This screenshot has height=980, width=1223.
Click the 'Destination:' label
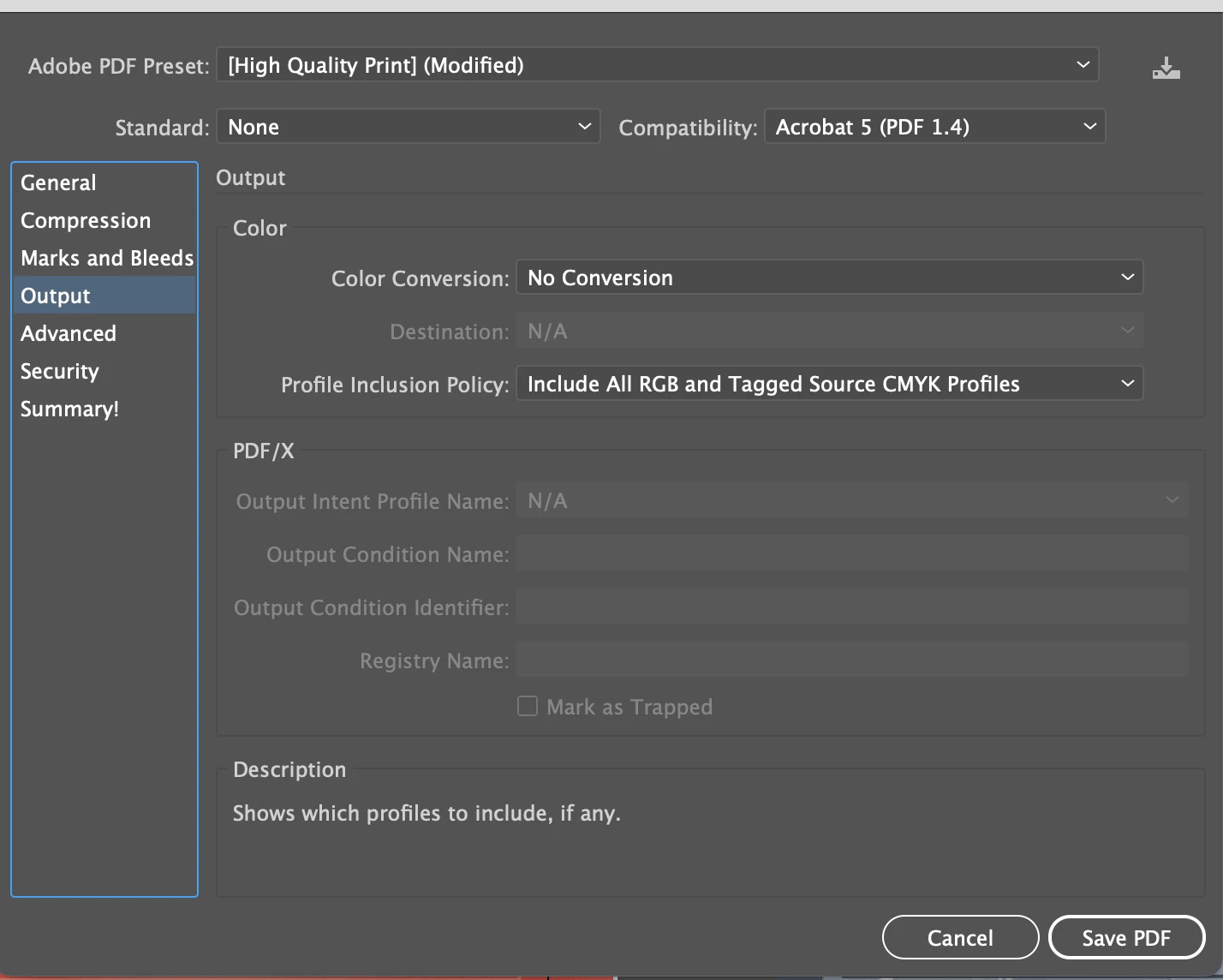pyautogui.click(x=450, y=332)
